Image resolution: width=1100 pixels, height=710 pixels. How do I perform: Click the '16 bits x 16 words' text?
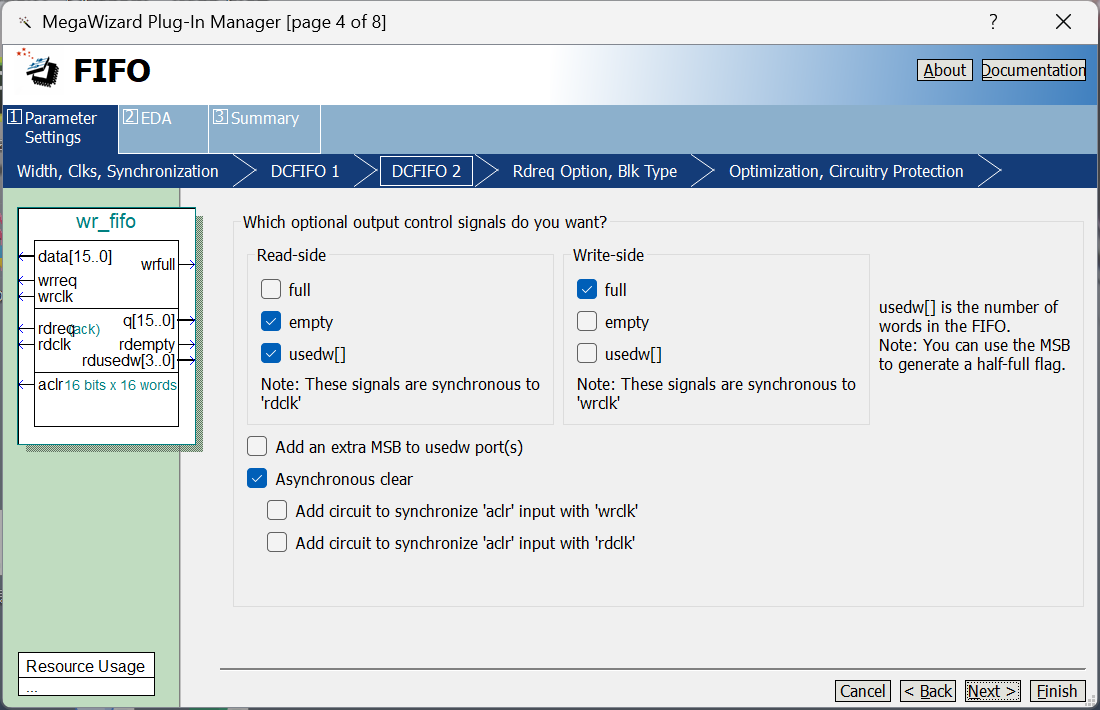click(x=121, y=385)
